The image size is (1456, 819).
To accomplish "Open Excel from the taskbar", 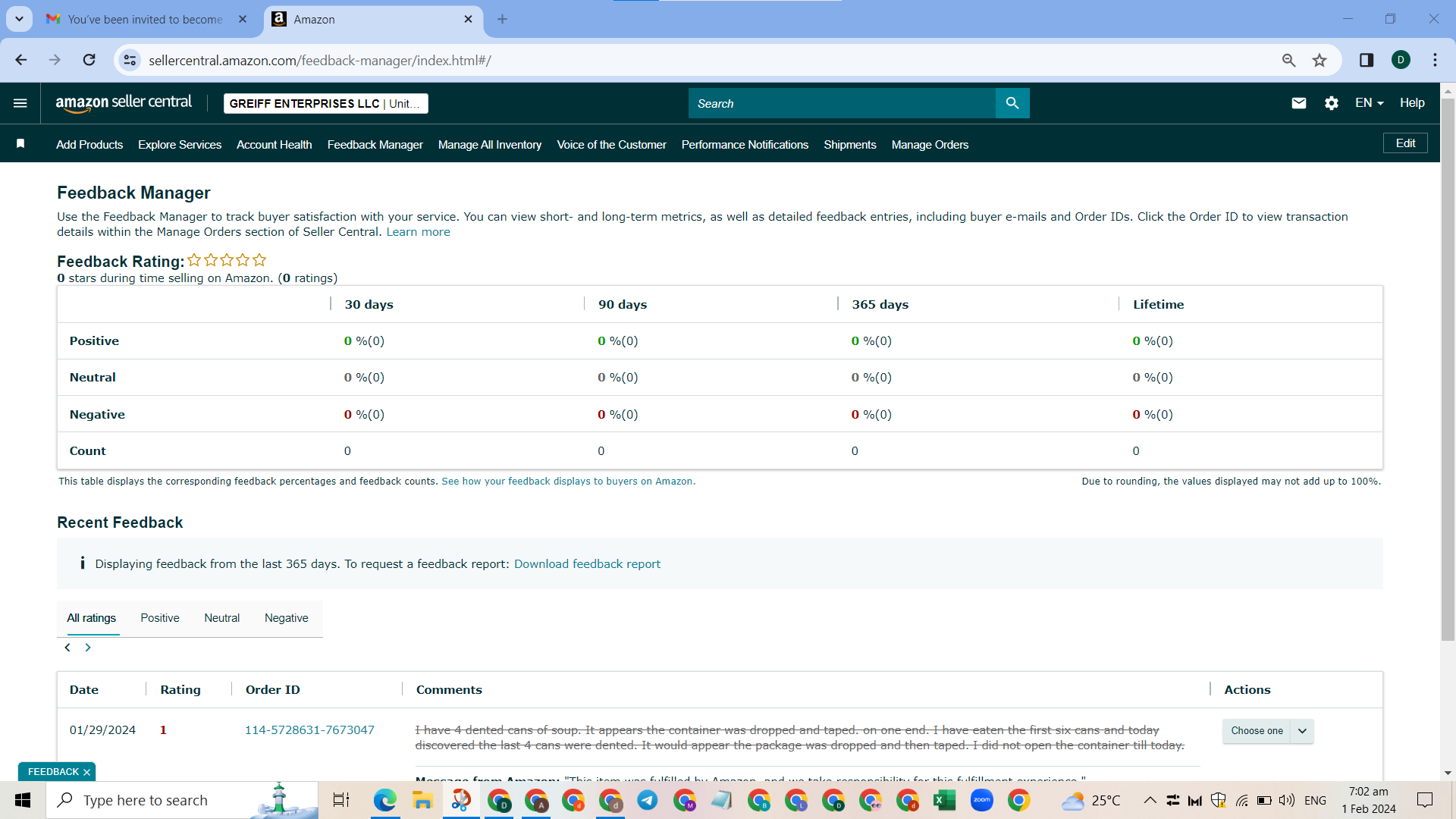I will point(944,801).
